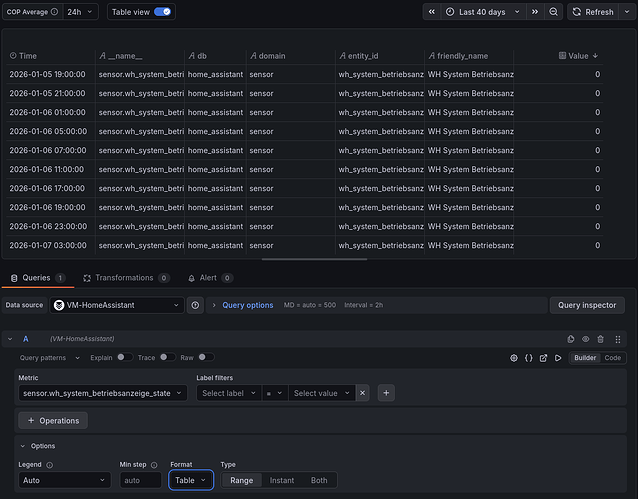Switch to the Alert tab
This screenshot has height=499, width=638.
click(x=210, y=278)
